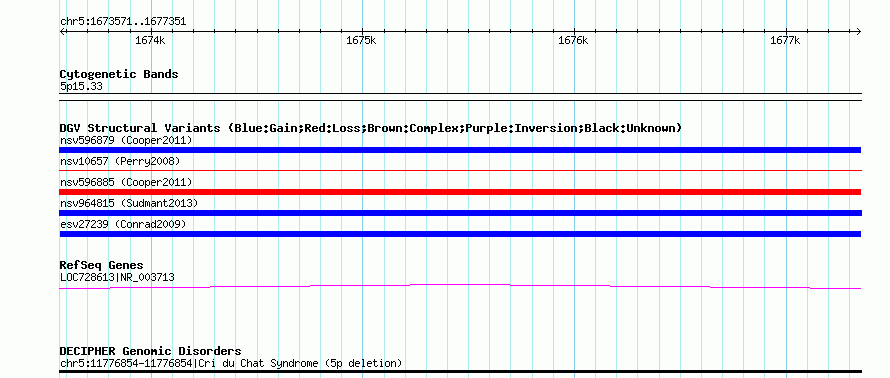
Task: Click the chr5:1673571..1677351 region label
Action: [x=123, y=22]
